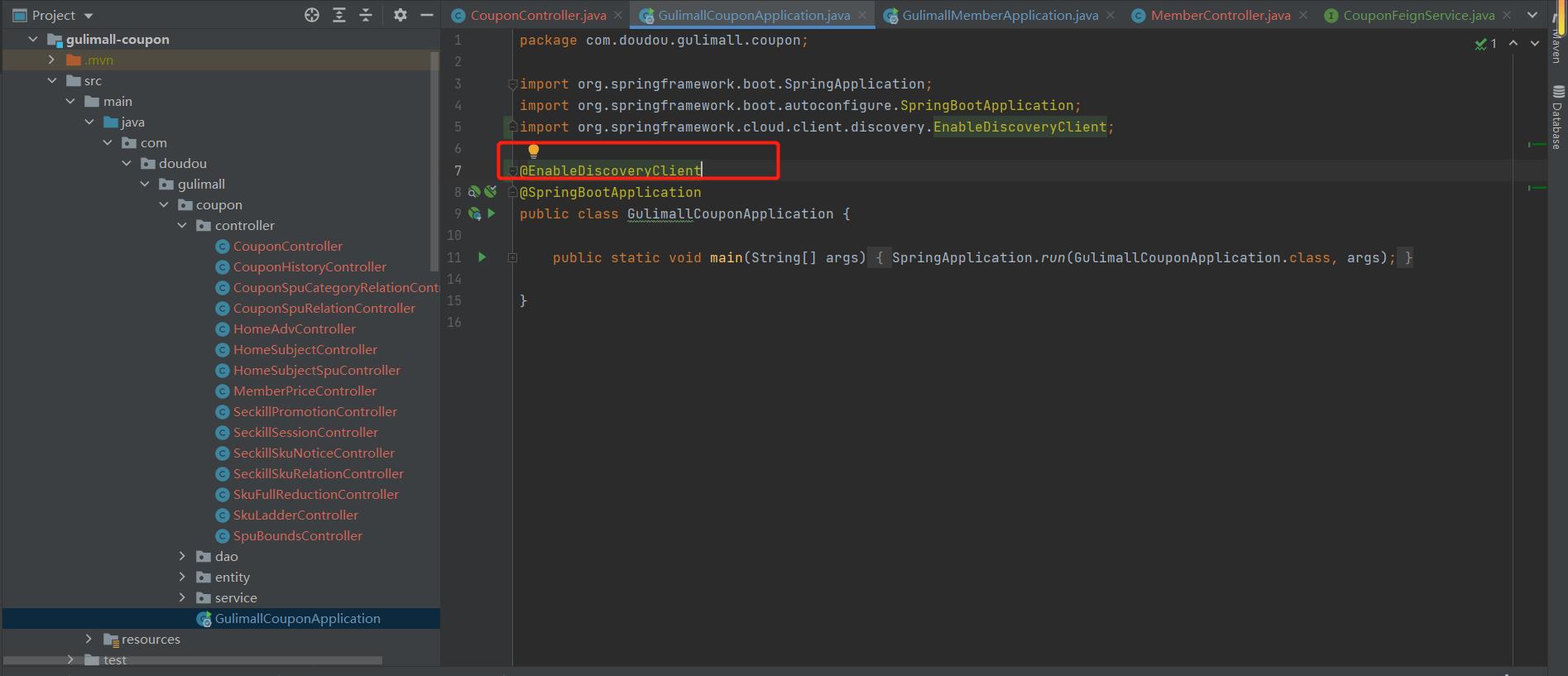Click the inspection widget checkmark count
The image size is (1568, 676).
pyautogui.click(x=1486, y=43)
